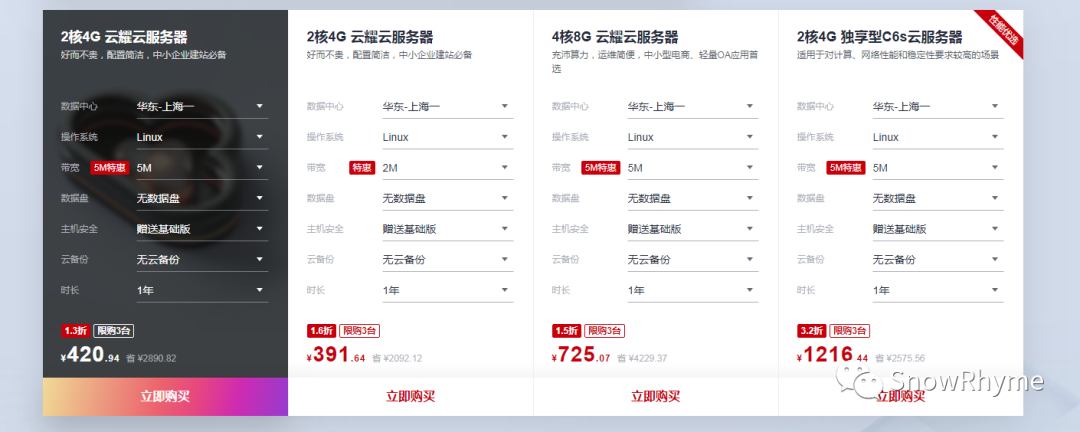Image resolution: width=1080 pixels, height=432 pixels.
Task: Click the 5M特惠 badge in 4核8G card
Action: 601,167
